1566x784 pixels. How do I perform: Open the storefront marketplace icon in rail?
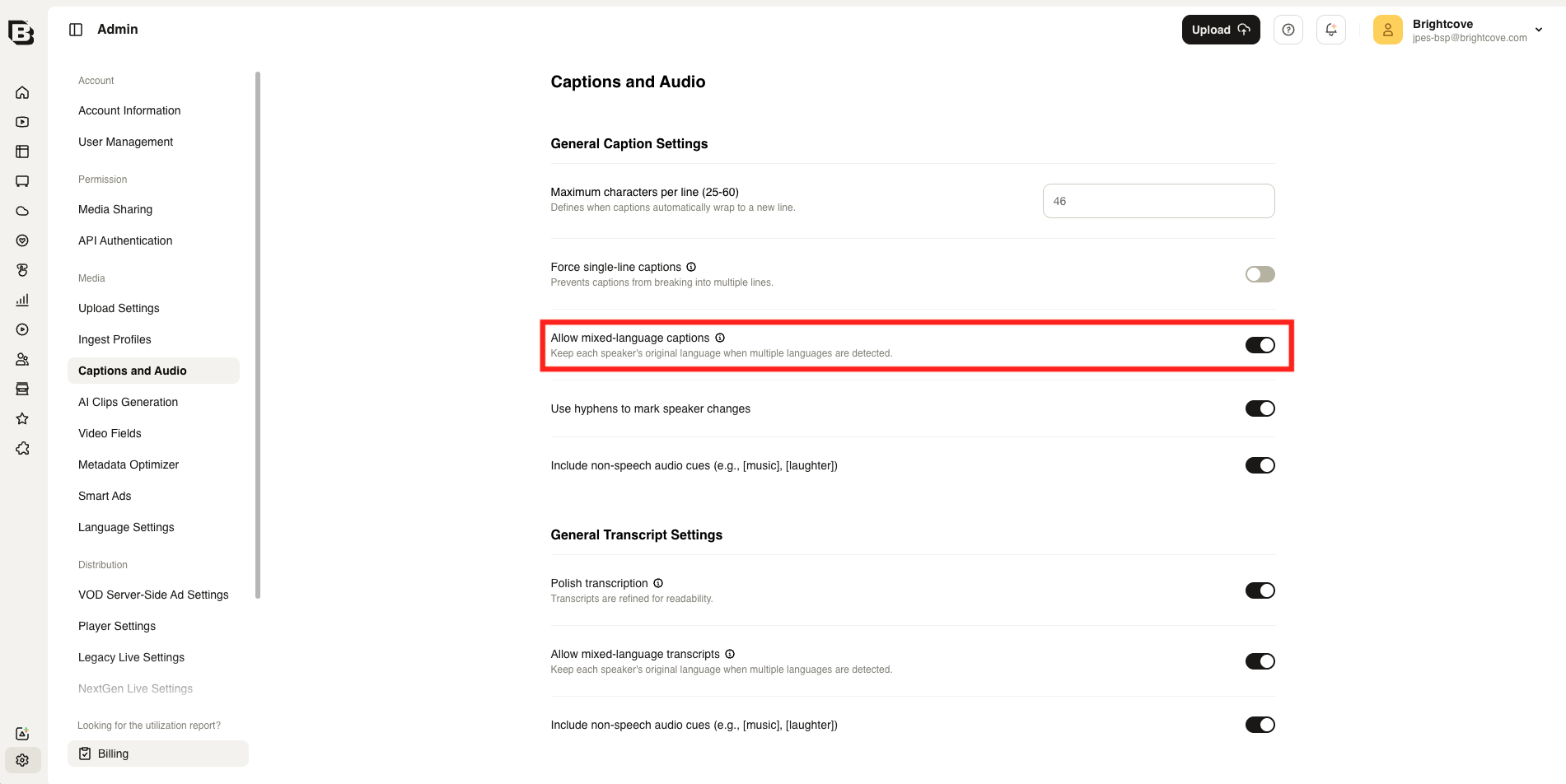coord(22,389)
